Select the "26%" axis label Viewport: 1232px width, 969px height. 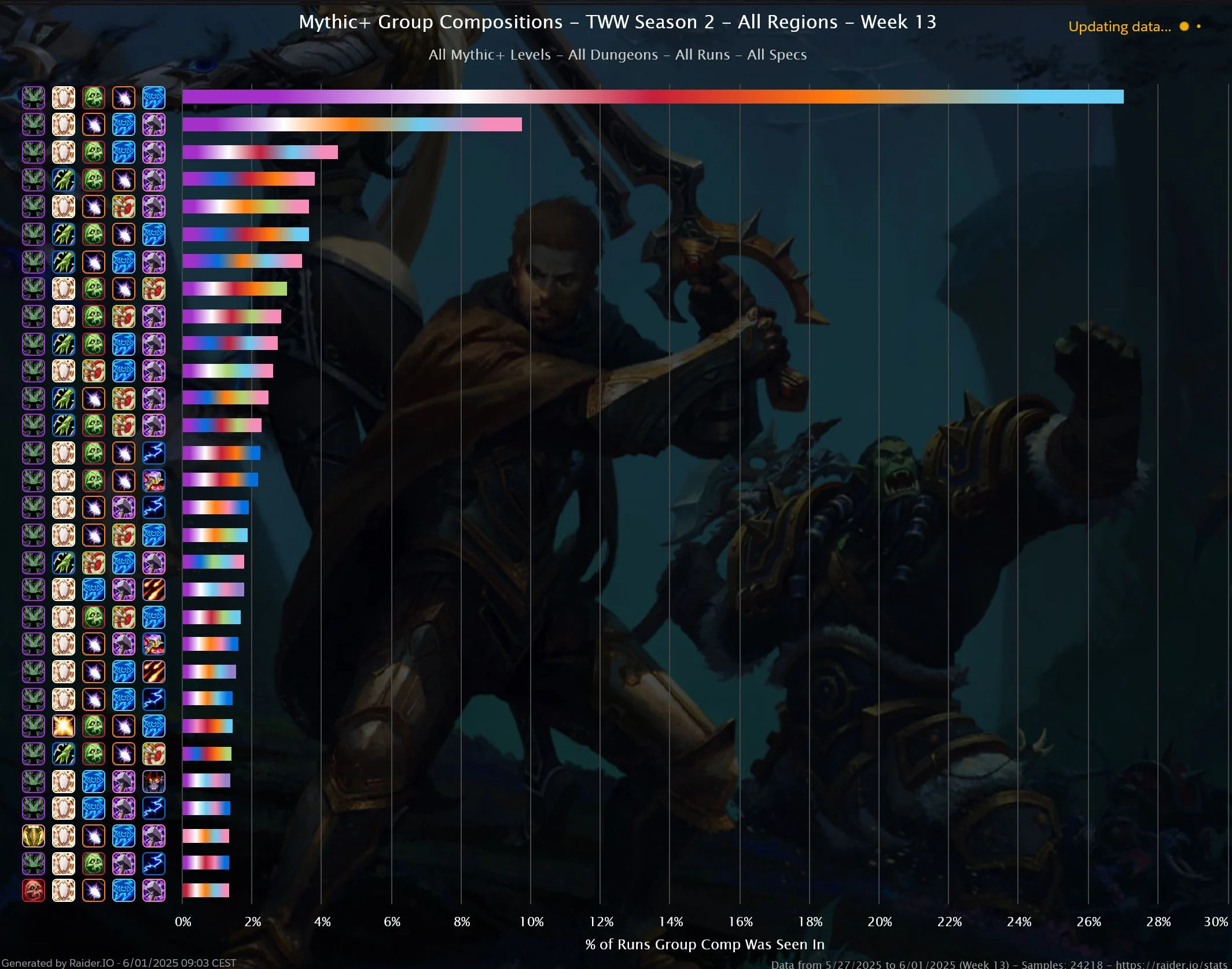[x=1088, y=922]
